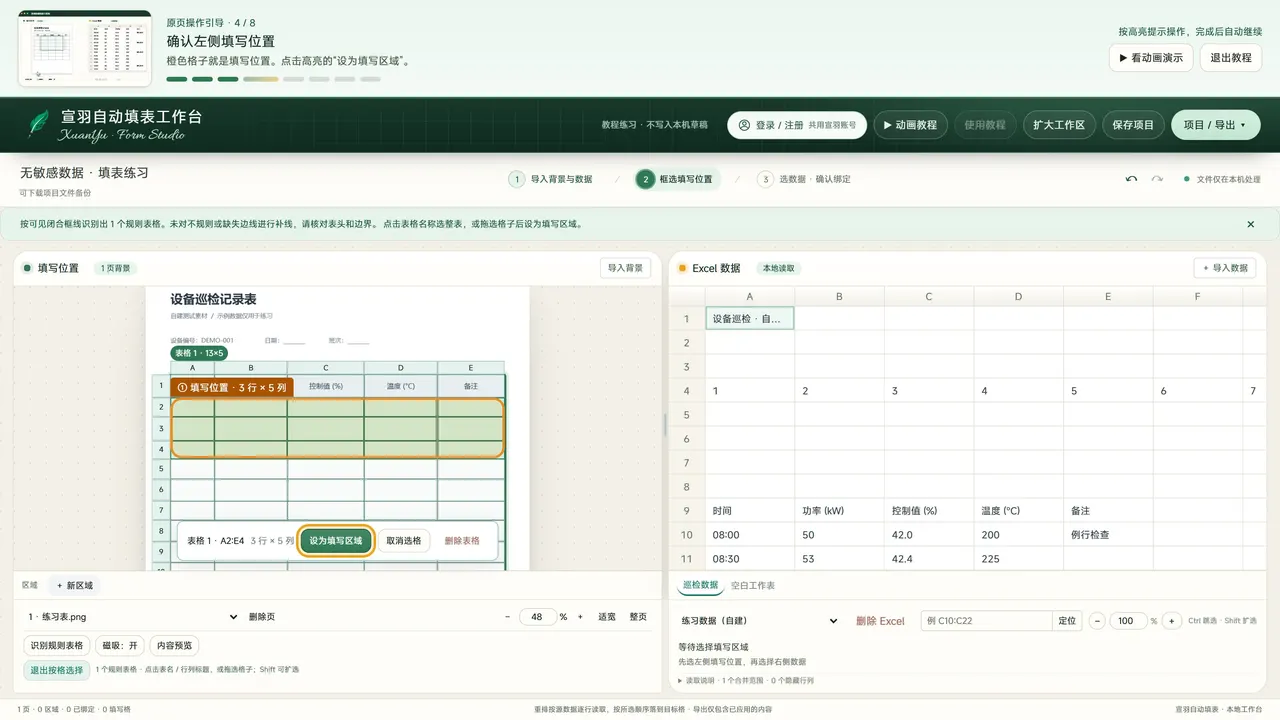Click 删除表格 link in popup

462,541
